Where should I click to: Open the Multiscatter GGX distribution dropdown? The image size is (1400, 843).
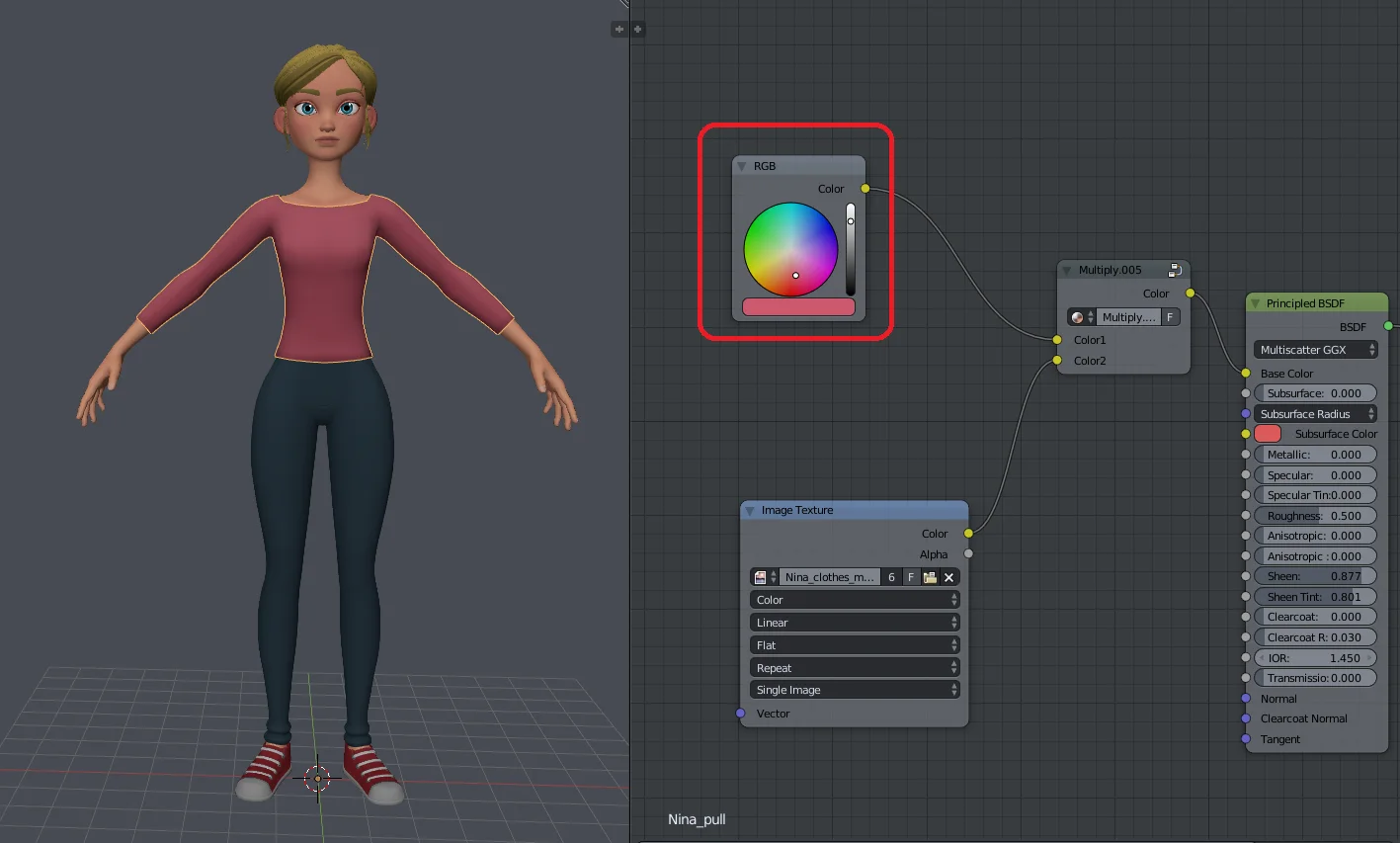(x=1315, y=349)
